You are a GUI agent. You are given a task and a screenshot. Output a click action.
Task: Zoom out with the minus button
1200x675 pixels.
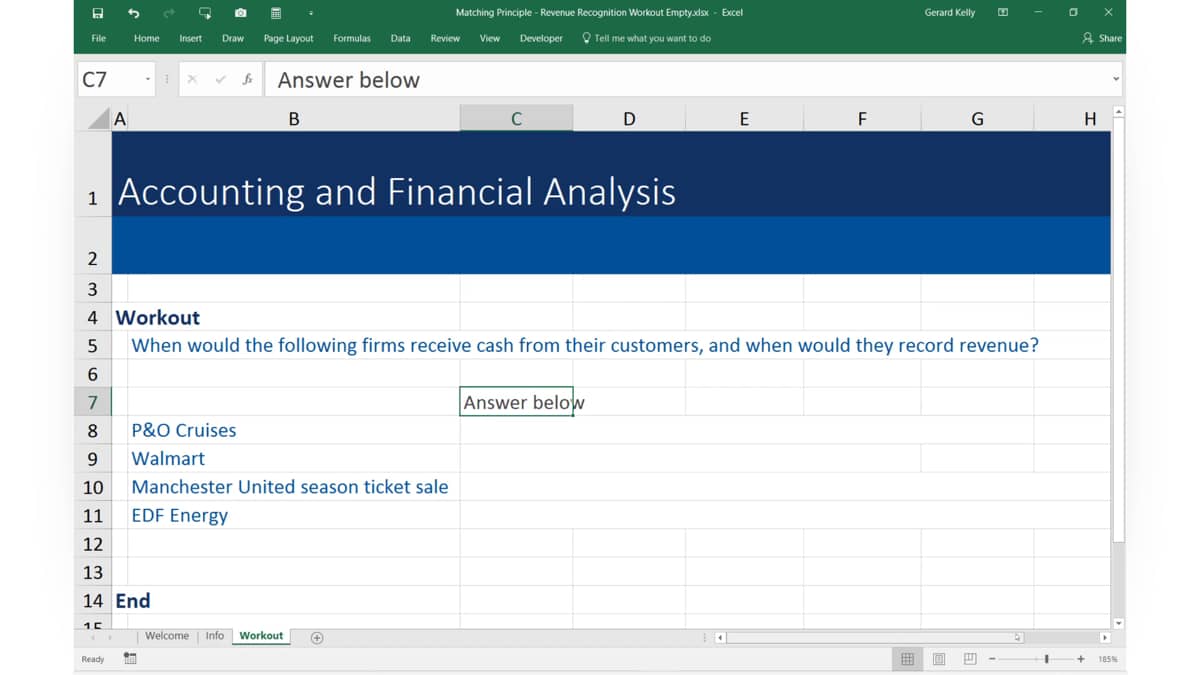(992, 659)
